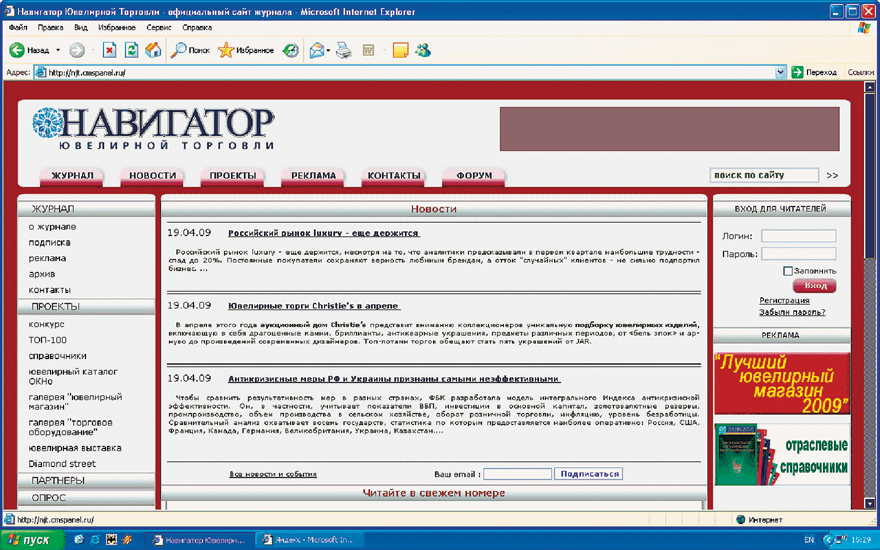The height and width of the screenshot is (550, 880).
Task: Print page with printer icon
Action: point(343,51)
